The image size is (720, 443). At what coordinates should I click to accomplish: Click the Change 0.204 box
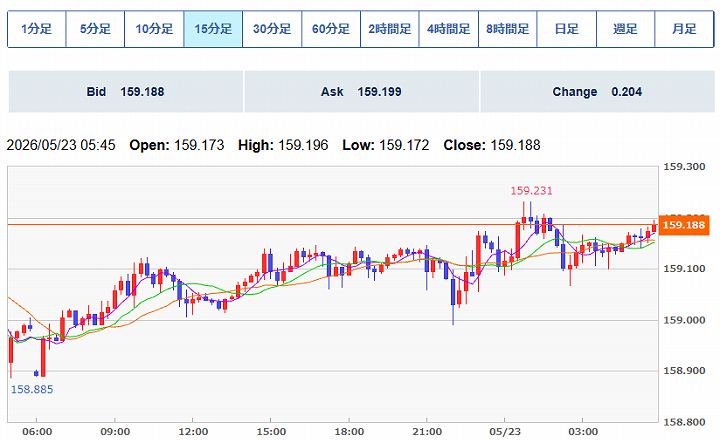597,91
